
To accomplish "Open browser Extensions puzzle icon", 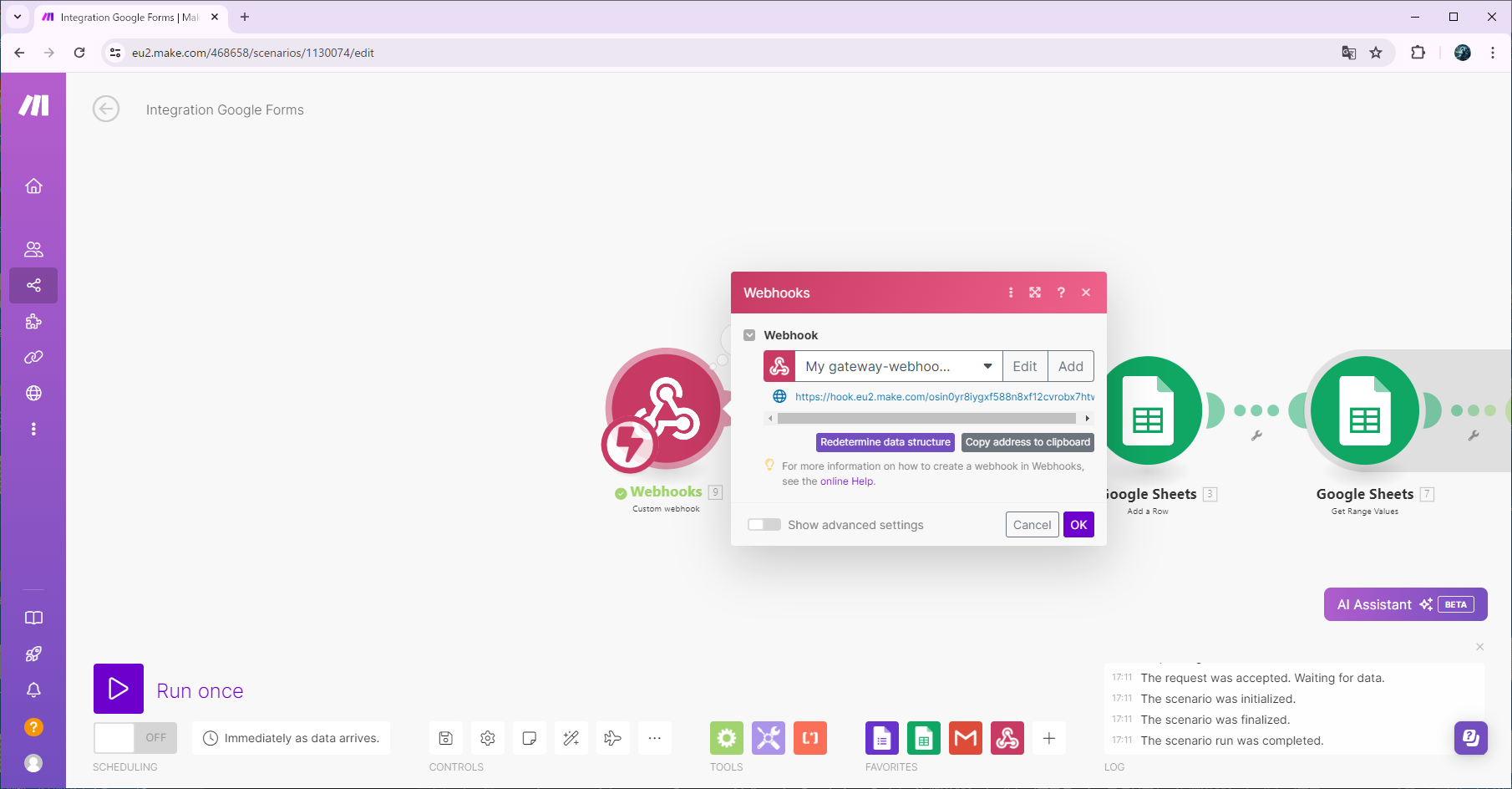I will pos(1418,53).
